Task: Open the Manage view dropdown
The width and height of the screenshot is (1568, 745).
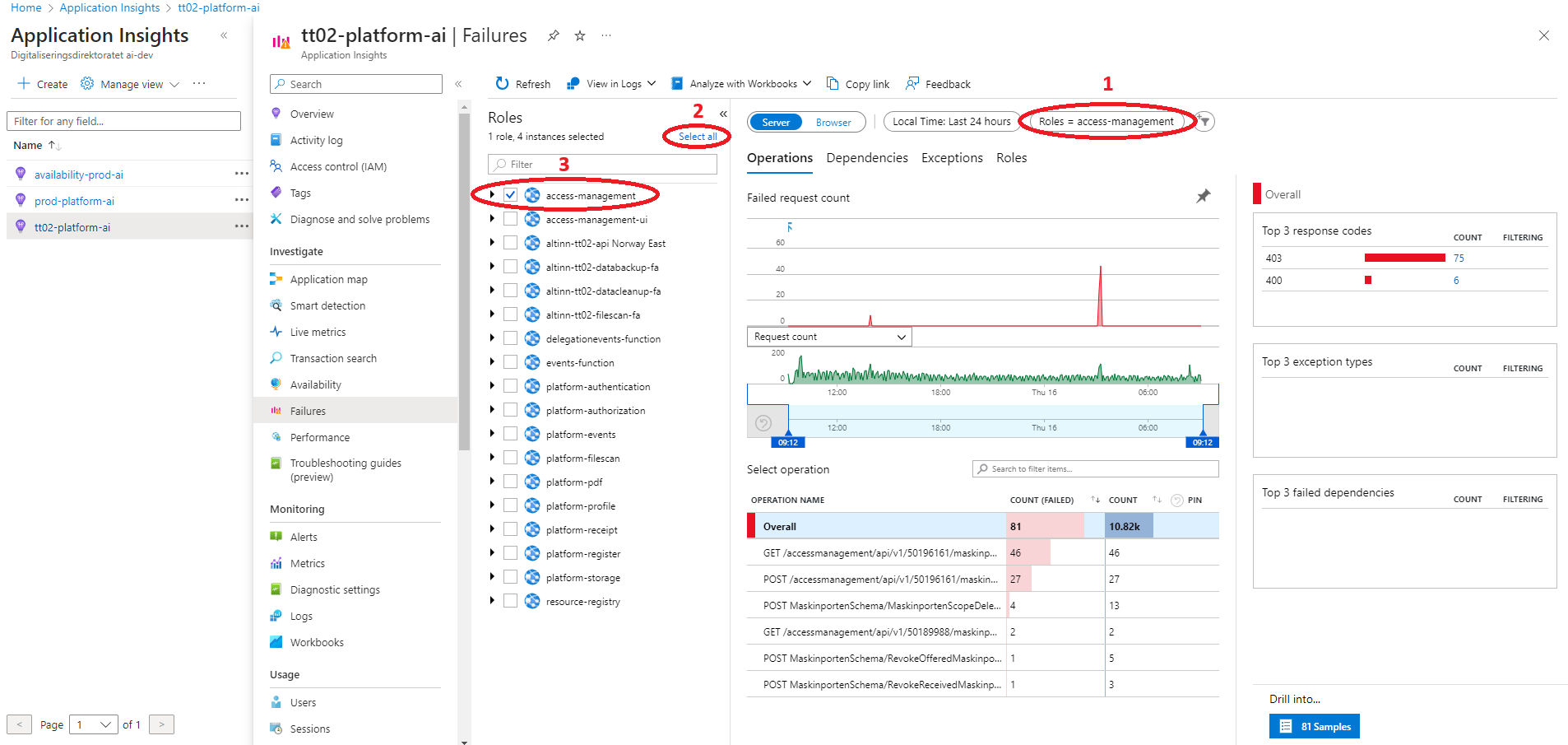Action: click(130, 84)
